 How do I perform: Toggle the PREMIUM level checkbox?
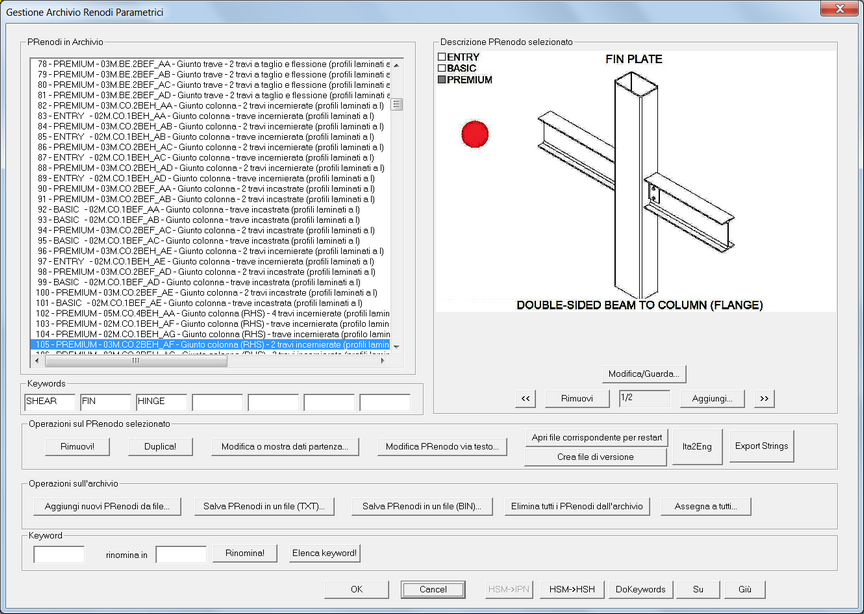(x=442, y=80)
